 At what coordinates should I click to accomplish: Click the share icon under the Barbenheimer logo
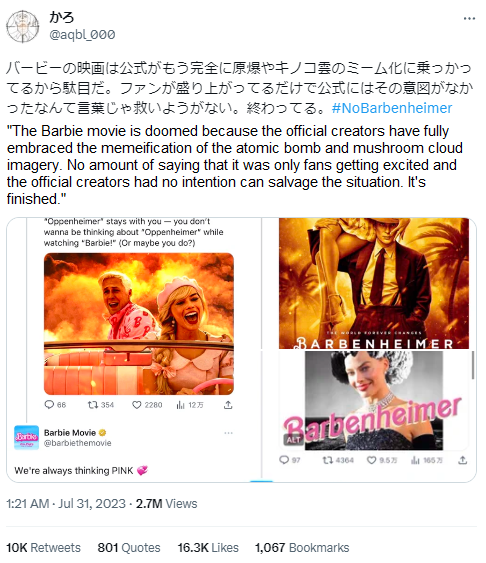(x=463, y=460)
